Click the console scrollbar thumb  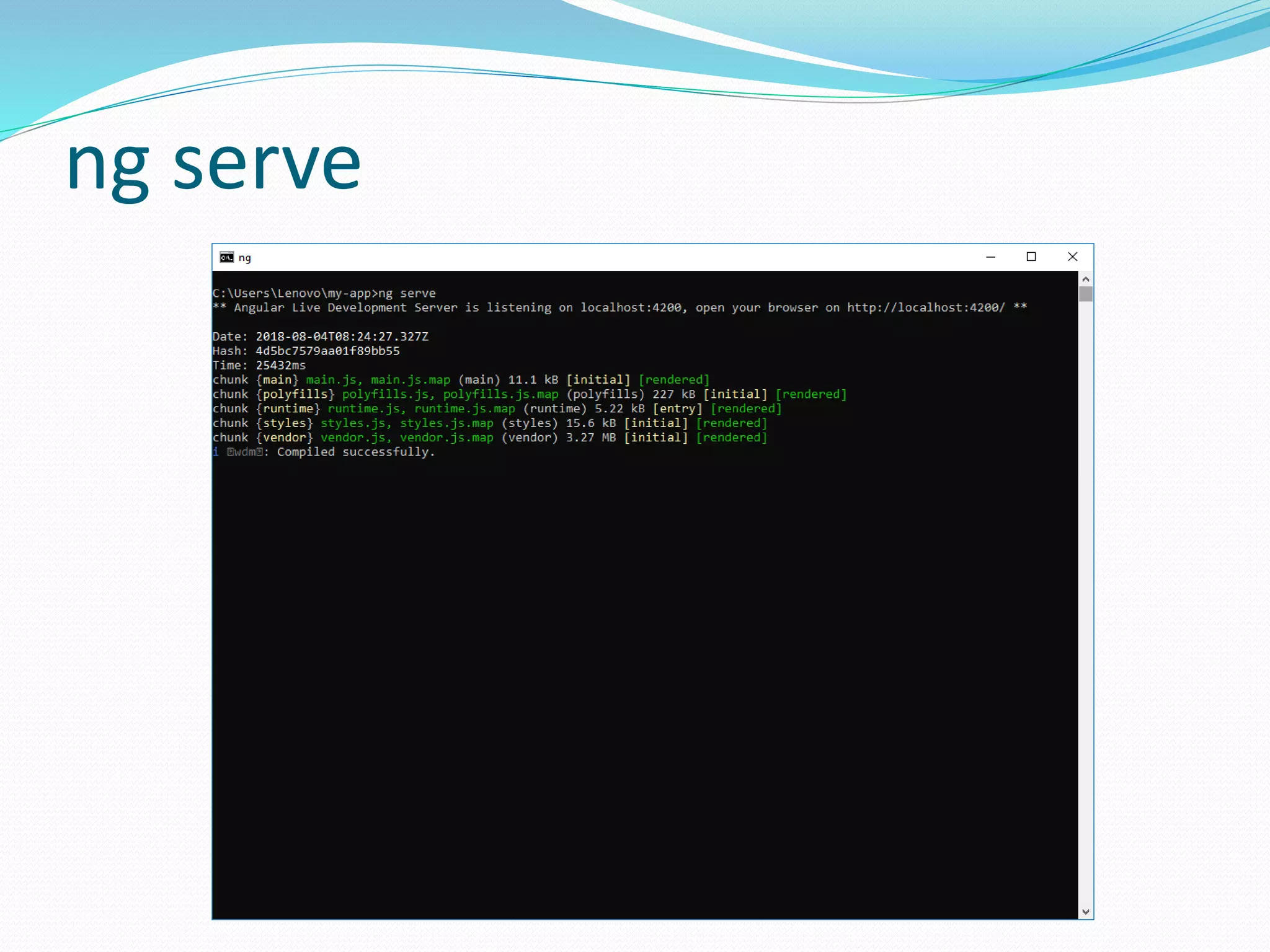pyautogui.click(x=1085, y=294)
